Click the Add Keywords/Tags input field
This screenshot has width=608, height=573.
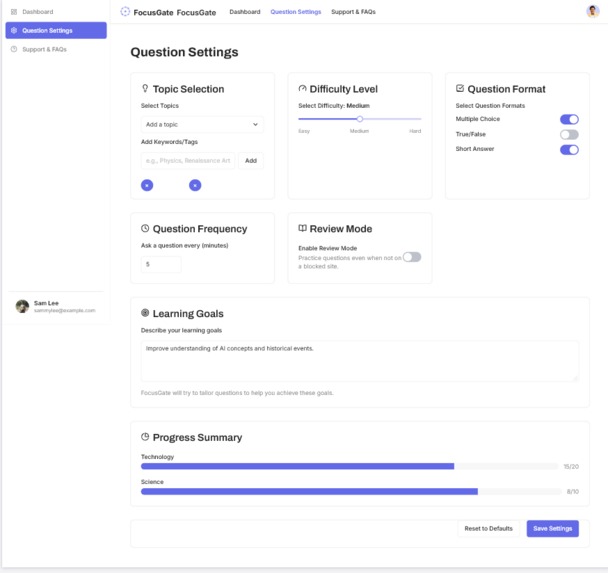tap(188, 161)
